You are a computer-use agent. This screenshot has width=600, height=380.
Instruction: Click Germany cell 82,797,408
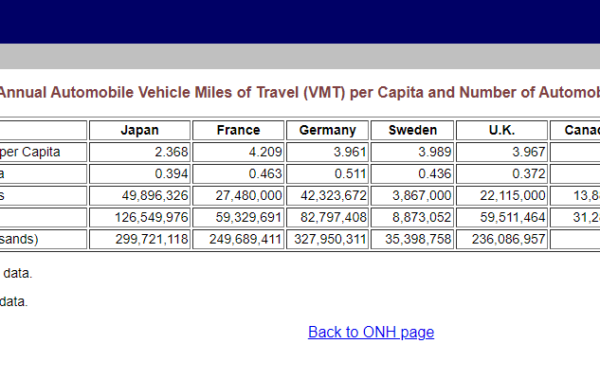click(328, 217)
